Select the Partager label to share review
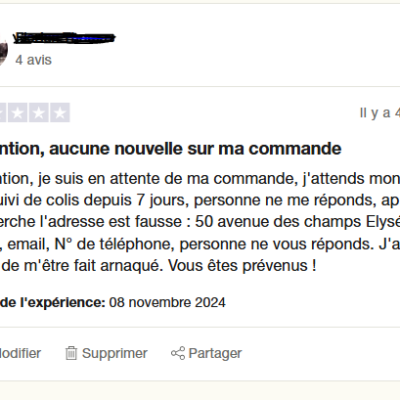400x400 pixels. 215,353
